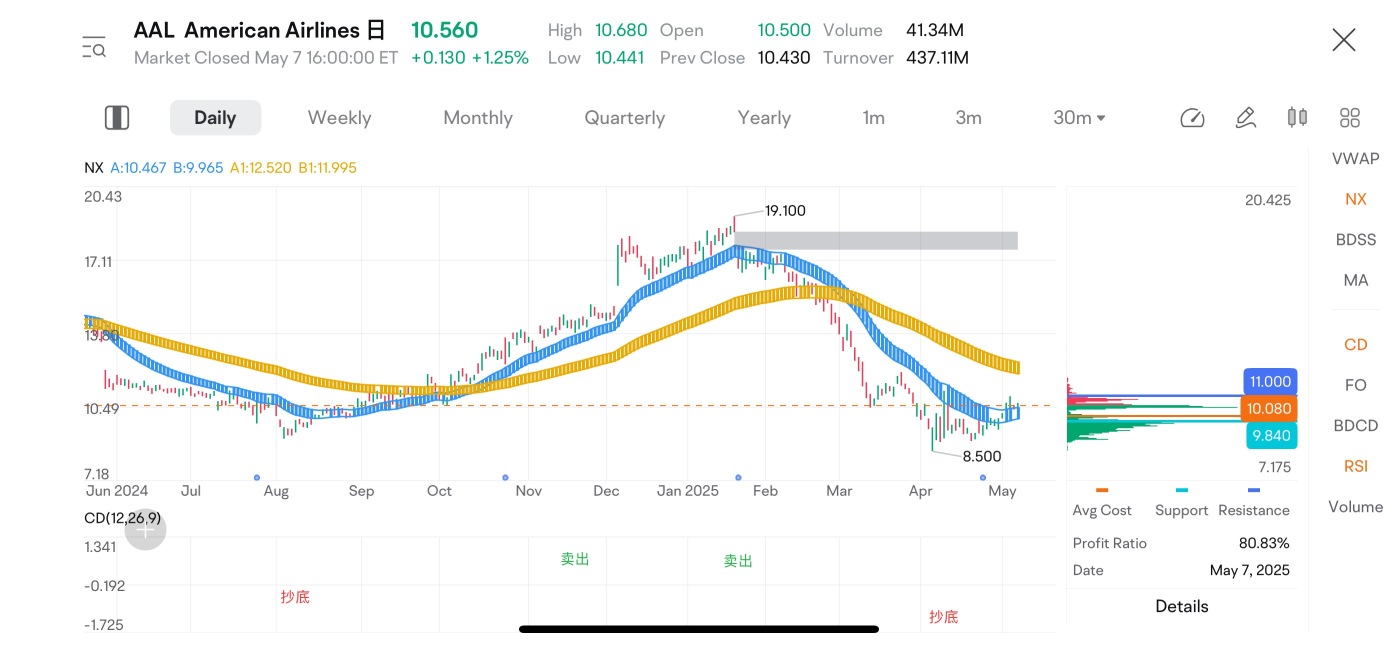Tap the orange Avg Cost legend swatch
Viewport: 1398px width, 645px height.
click(x=1102, y=490)
